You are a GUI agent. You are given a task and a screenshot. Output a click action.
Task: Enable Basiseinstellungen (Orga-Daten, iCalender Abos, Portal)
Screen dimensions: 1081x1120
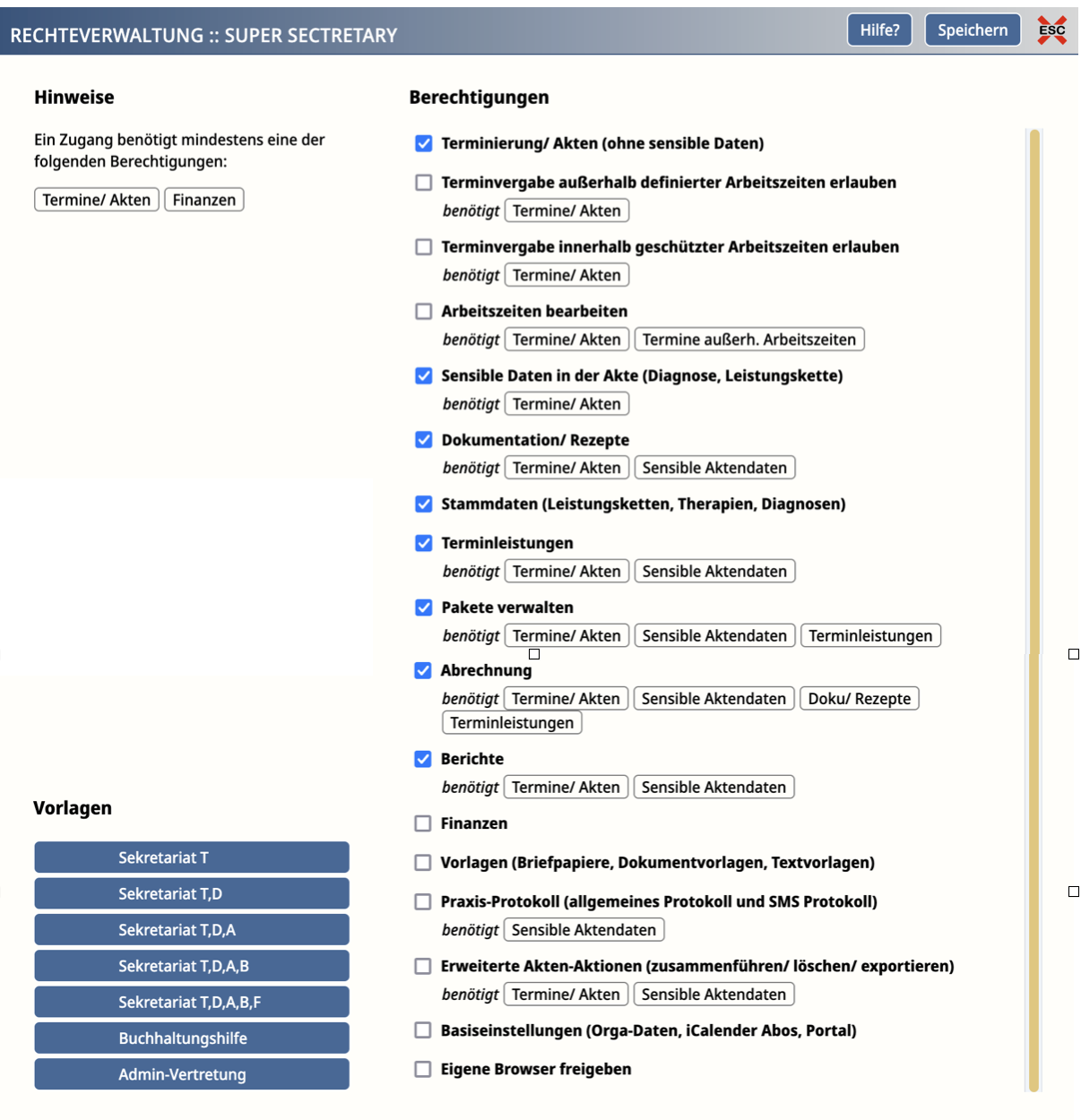pyautogui.click(x=423, y=1030)
